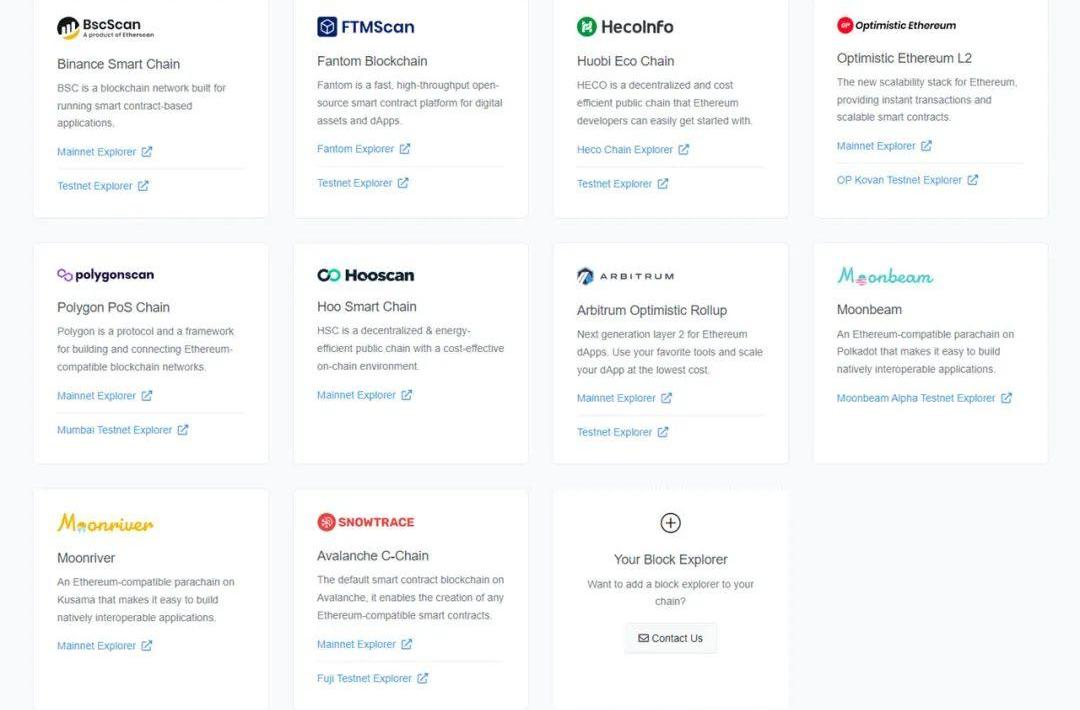
Task: Click the FTMScan logo
Action: [365, 27]
